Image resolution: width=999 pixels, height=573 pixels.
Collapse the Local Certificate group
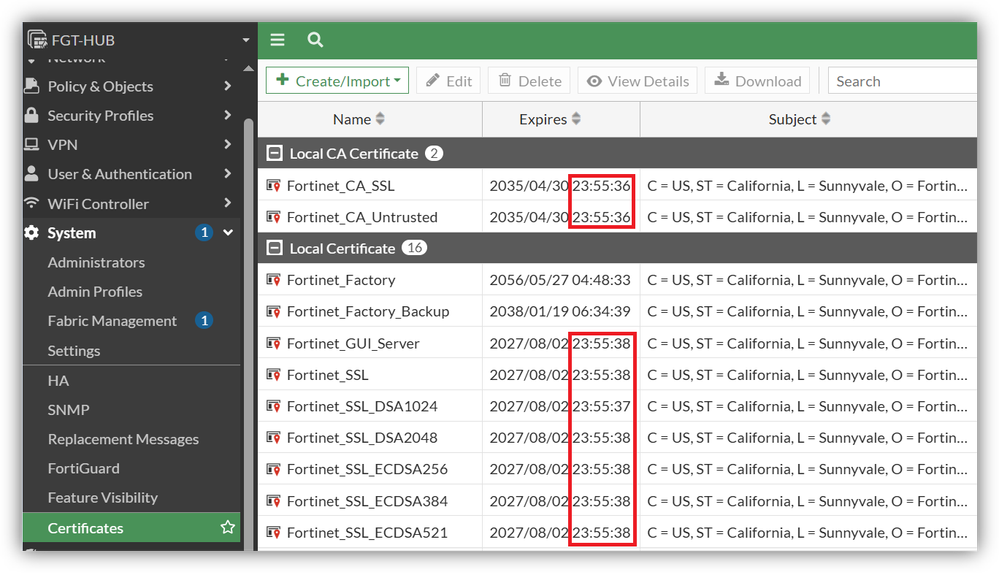273,249
